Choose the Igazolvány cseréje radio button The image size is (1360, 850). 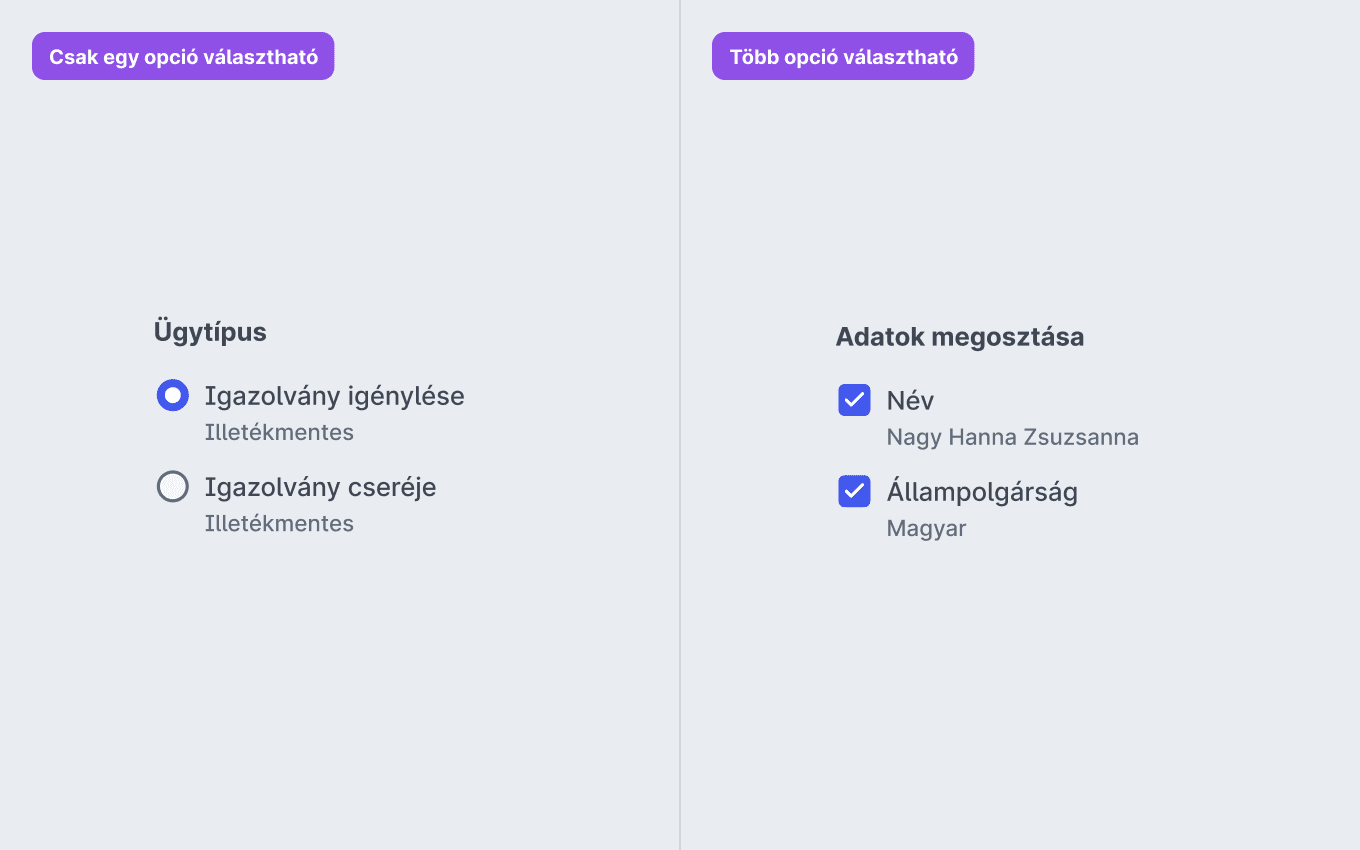[x=173, y=487]
